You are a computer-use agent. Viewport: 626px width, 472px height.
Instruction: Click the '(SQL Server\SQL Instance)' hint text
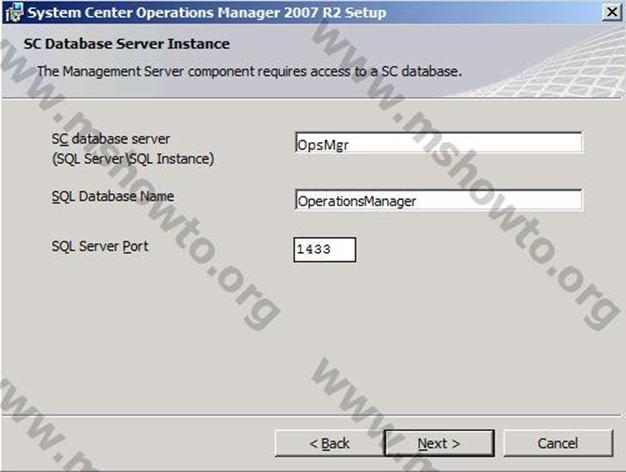tap(133, 159)
